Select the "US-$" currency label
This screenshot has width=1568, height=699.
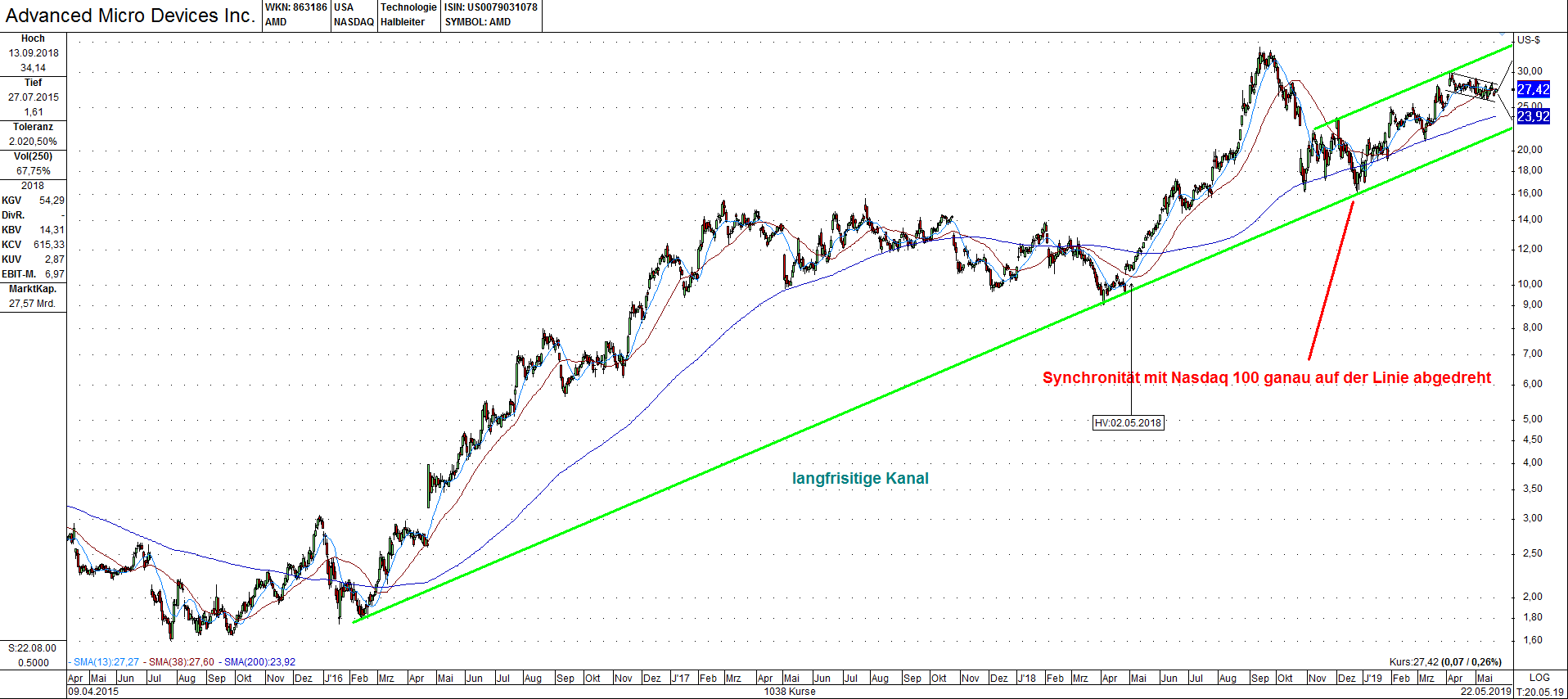pyautogui.click(x=1529, y=39)
